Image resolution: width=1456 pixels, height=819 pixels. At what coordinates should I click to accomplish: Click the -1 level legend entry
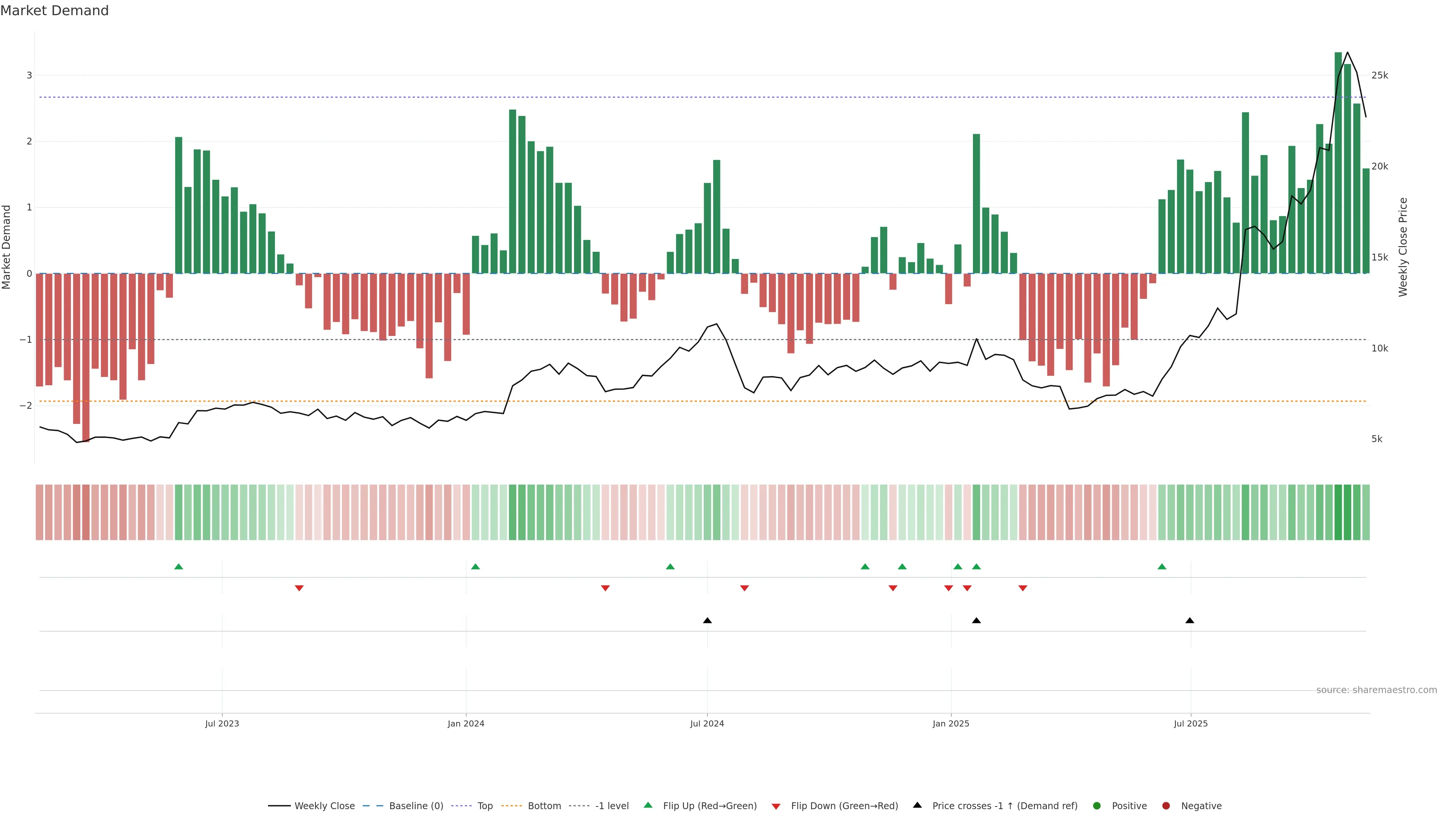click(x=612, y=806)
